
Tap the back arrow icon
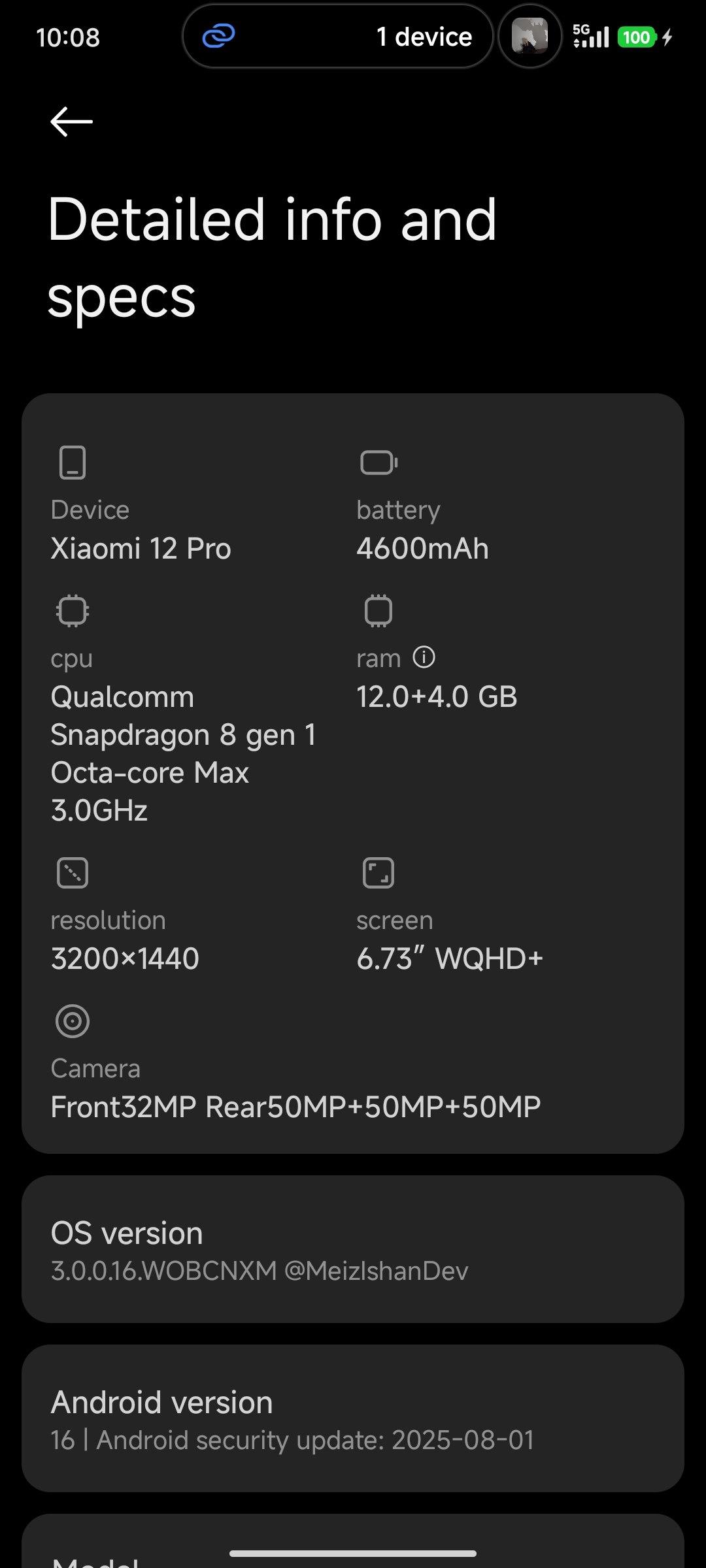71,122
